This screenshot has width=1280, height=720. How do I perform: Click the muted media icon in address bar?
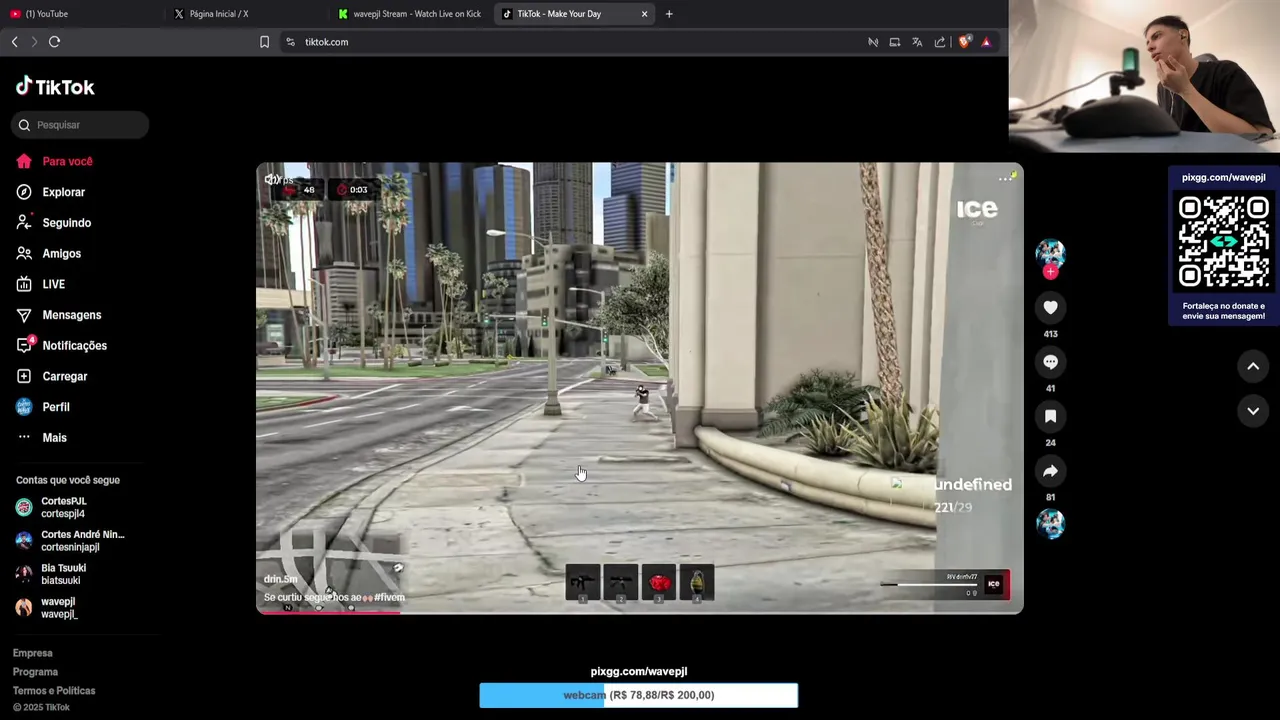point(873,42)
